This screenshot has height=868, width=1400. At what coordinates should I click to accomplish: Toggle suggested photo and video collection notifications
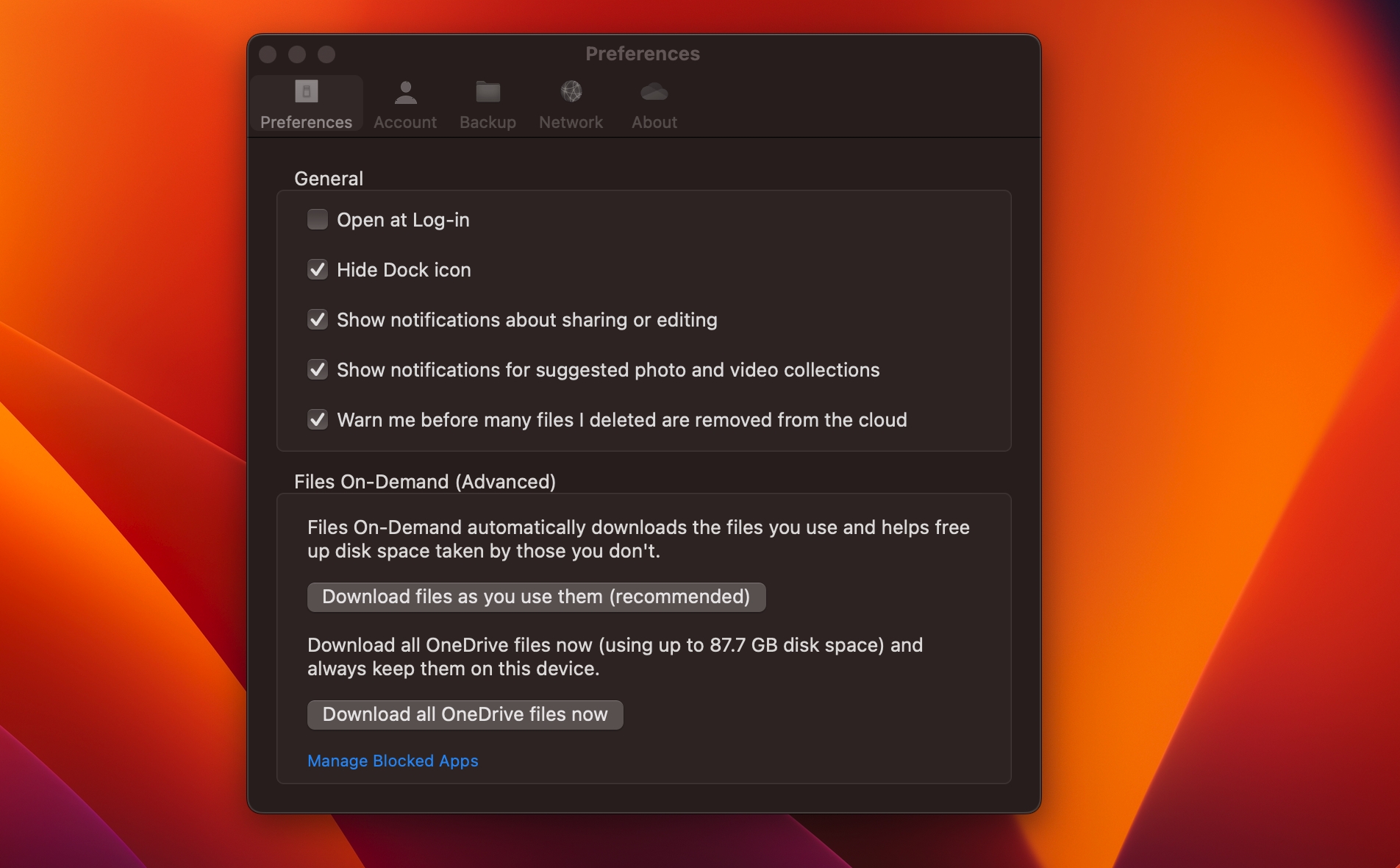[317, 370]
